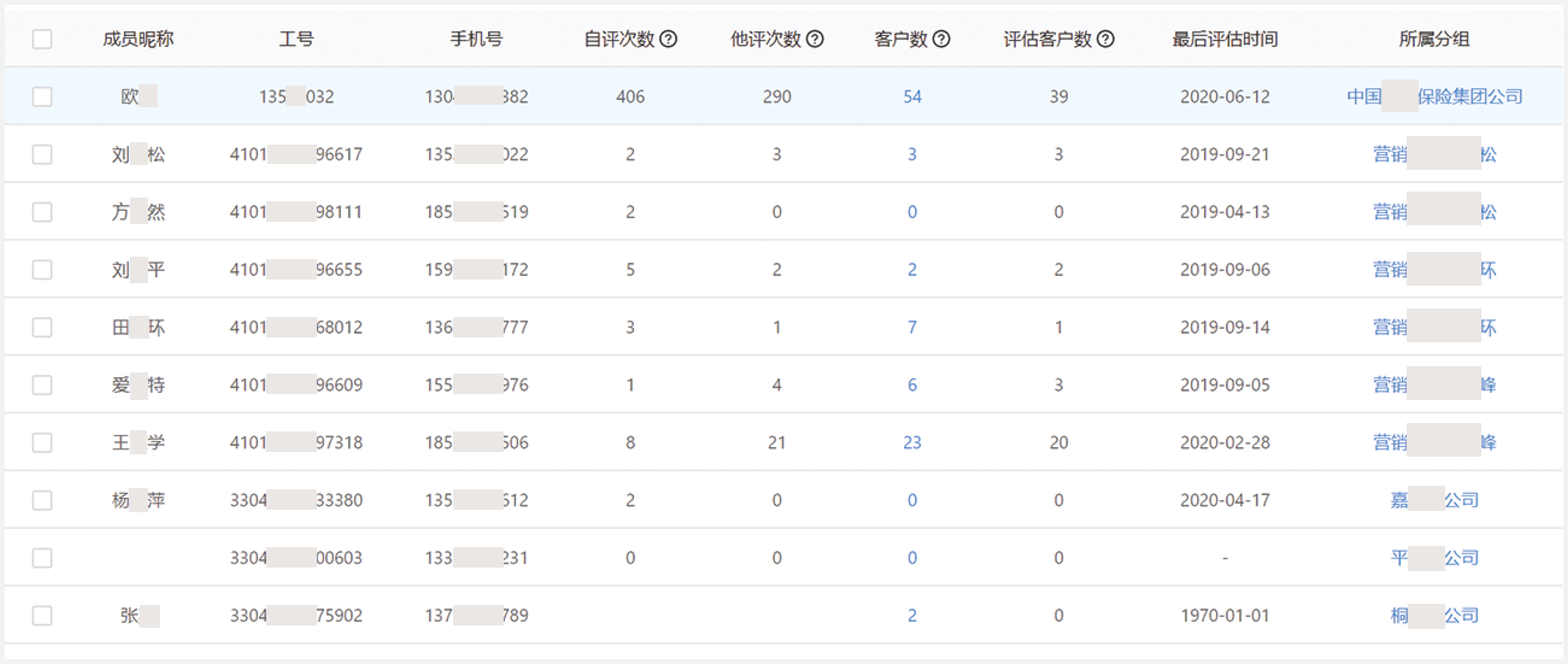Click help icon beside 评估客户数 header
The height and width of the screenshot is (664, 1568).
pos(1105,39)
